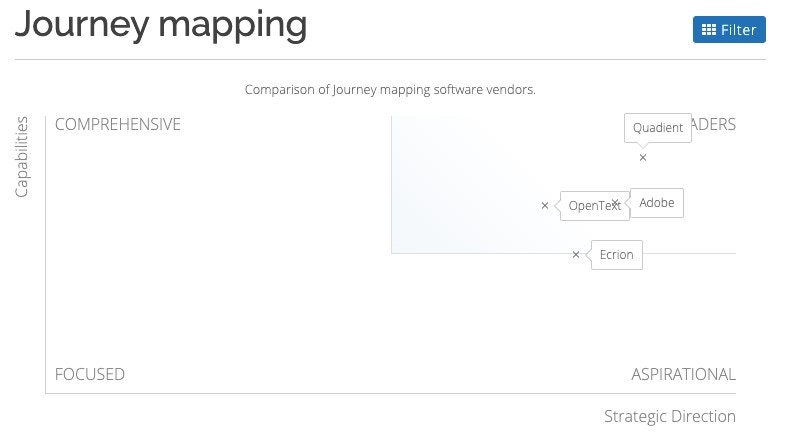Viewport: 802px width, 447px height.
Task: Click the X marker left of OpenText
Action: pos(545,206)
